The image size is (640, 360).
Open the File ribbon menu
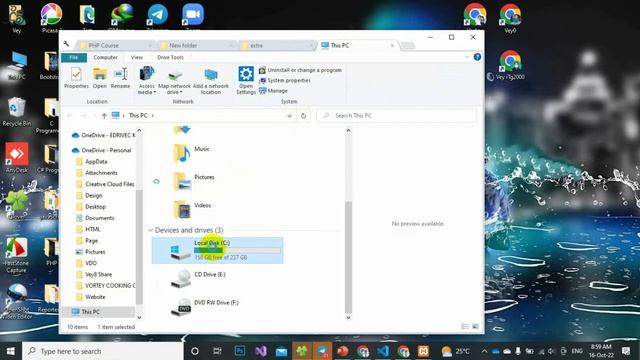pos(73,58)
